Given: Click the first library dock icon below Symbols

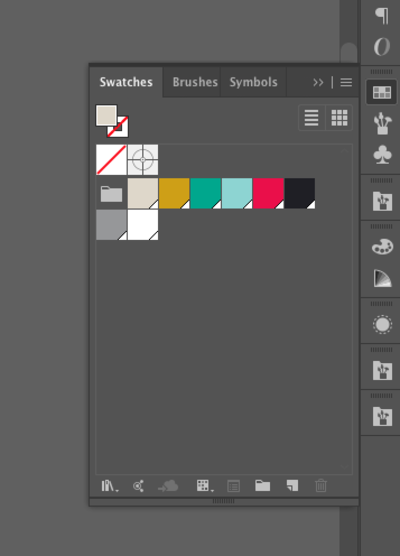Looking at the screenshot, I should (x=382, y=201).
